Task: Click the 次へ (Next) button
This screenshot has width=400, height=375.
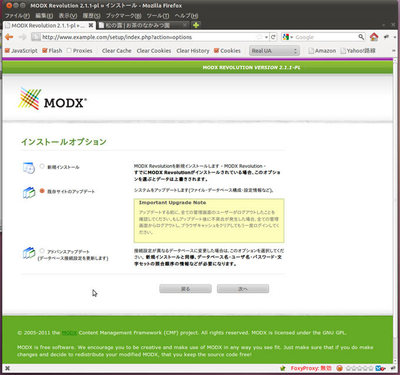Action: (243, 289)
